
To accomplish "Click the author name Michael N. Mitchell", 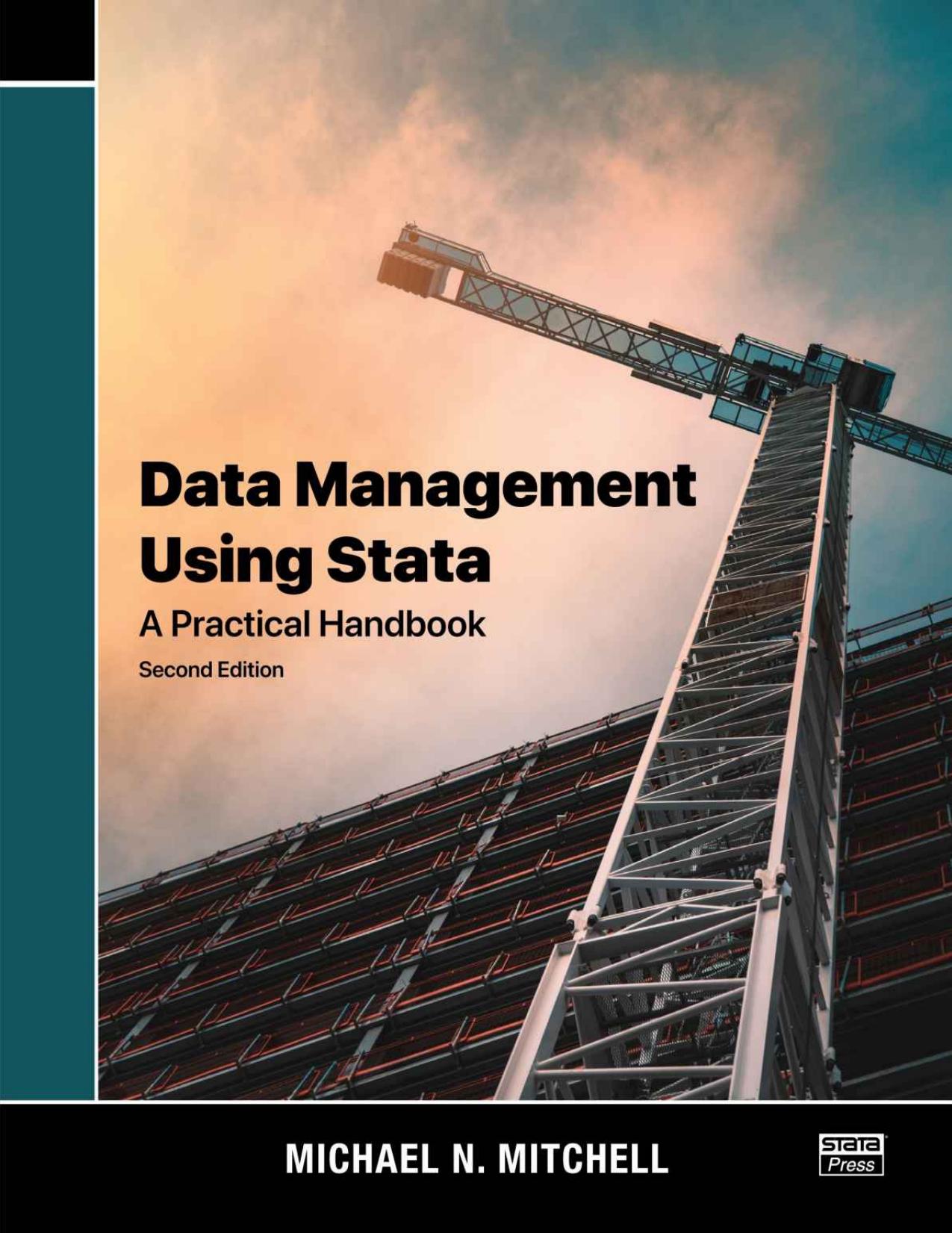I will pyautogui.click(x=476, y=1159).
